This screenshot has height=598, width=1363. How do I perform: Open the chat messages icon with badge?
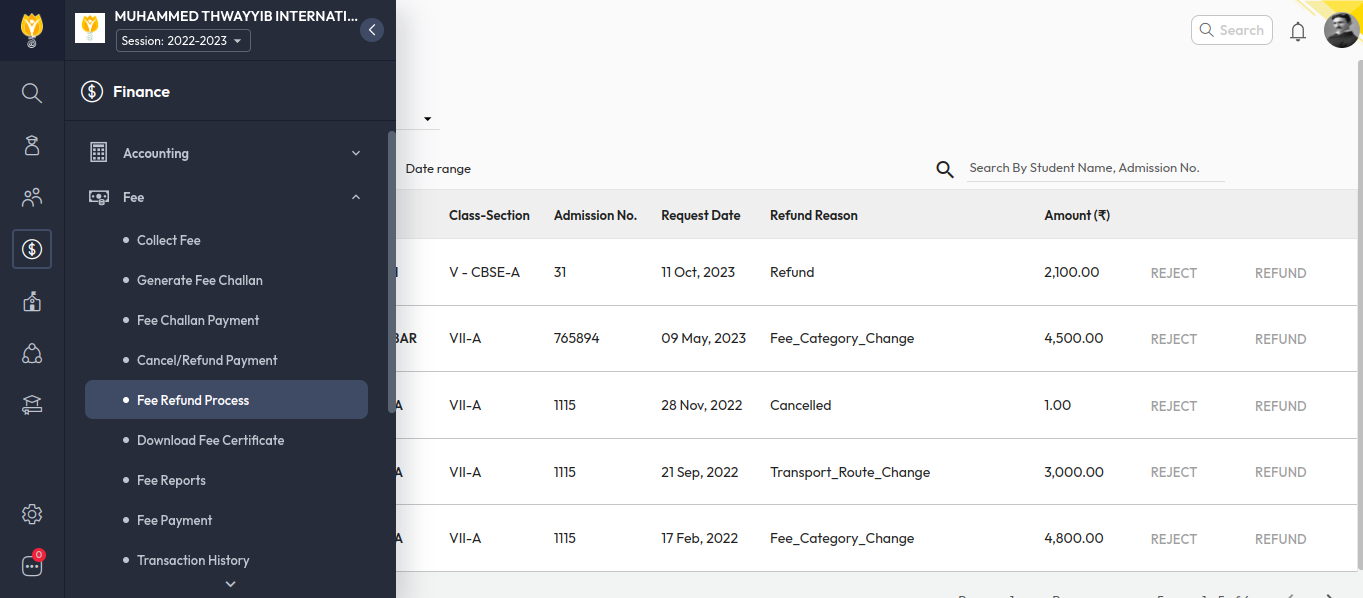click(x=32, y=566)
